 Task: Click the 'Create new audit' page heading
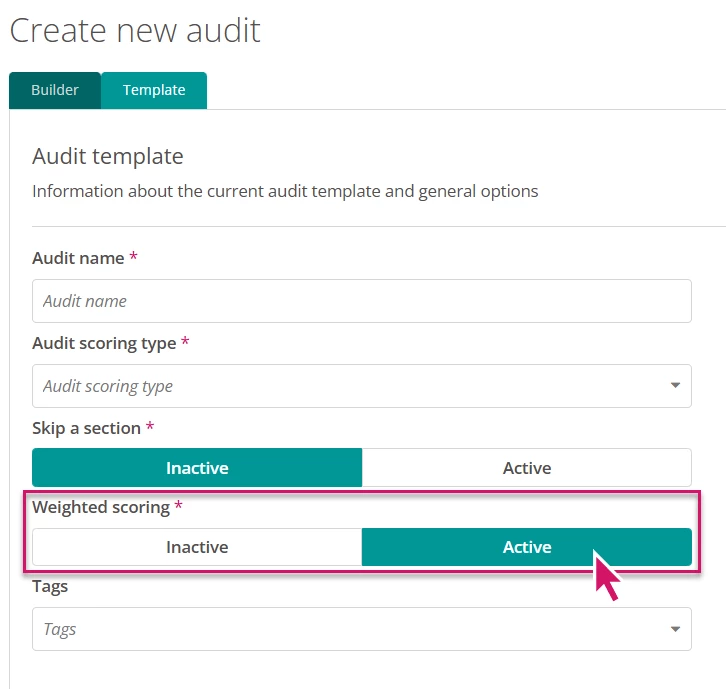(x=135, y=31)
